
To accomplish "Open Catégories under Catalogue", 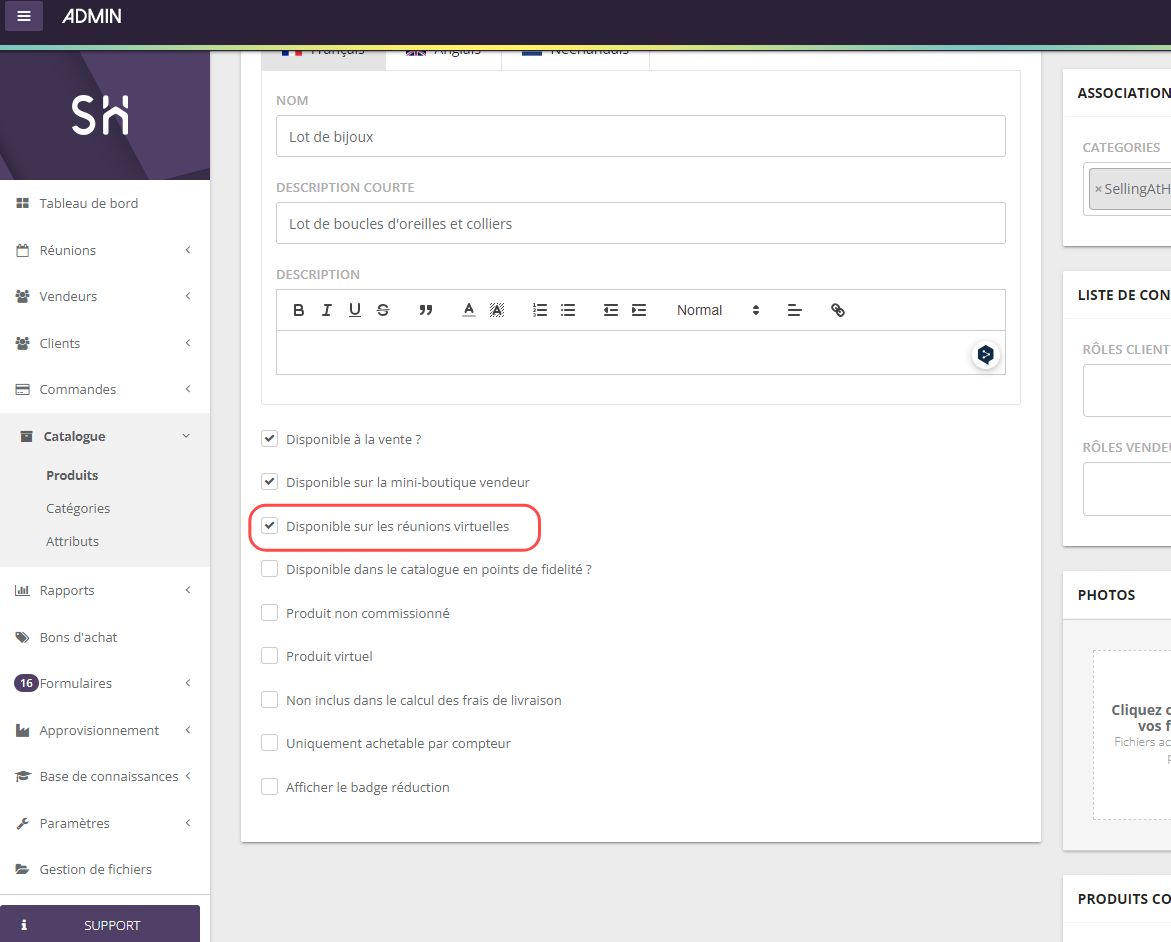I will pos(78,508).
